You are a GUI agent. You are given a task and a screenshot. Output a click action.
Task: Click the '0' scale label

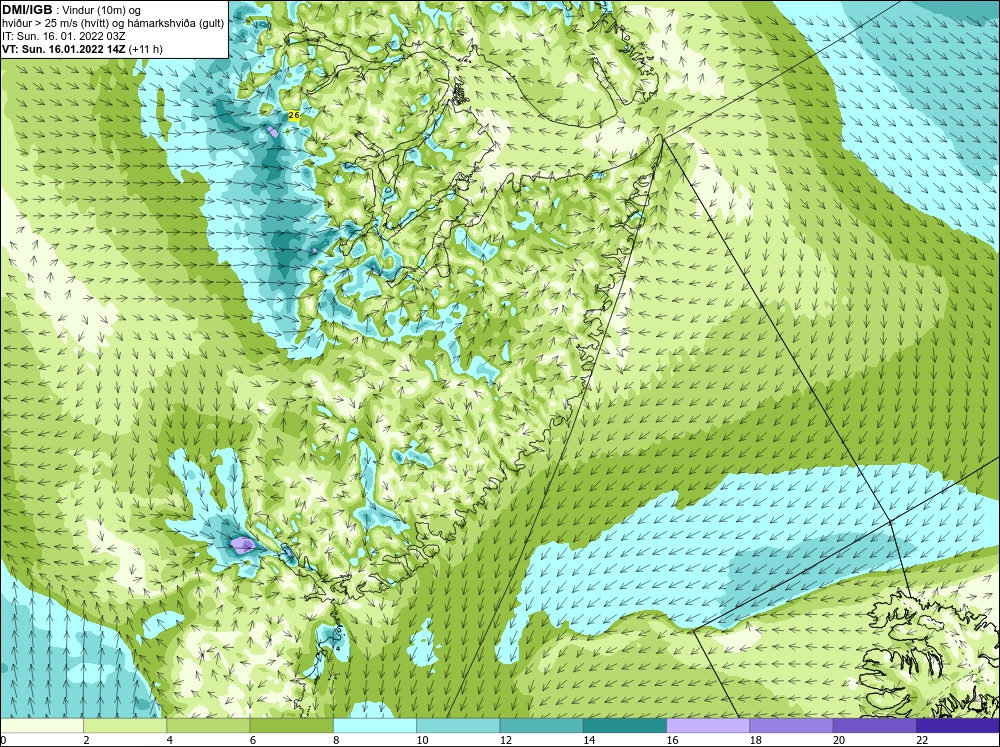point(3,740)
